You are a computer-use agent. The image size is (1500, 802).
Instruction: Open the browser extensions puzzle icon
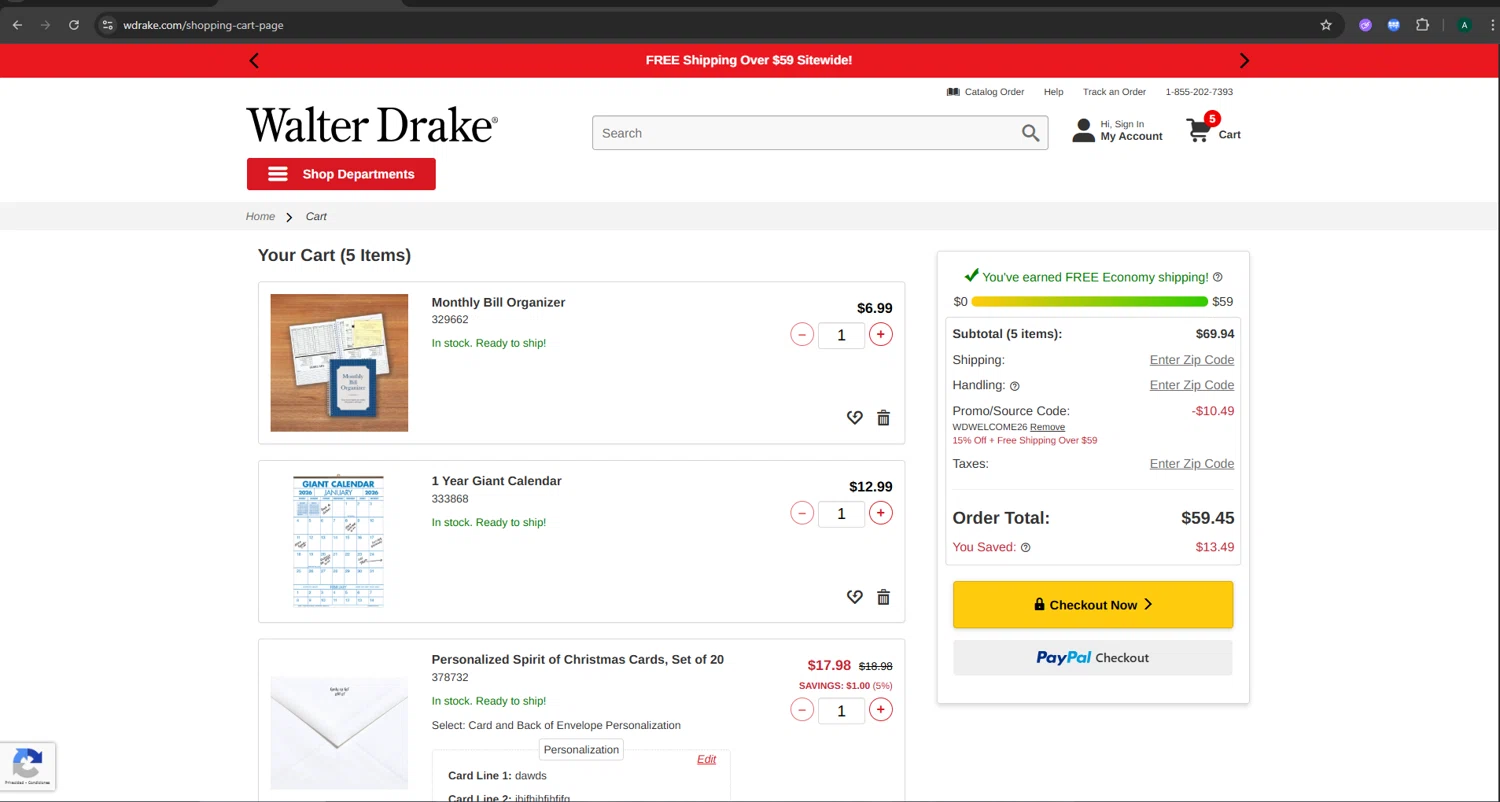[x=1422, y=25]
